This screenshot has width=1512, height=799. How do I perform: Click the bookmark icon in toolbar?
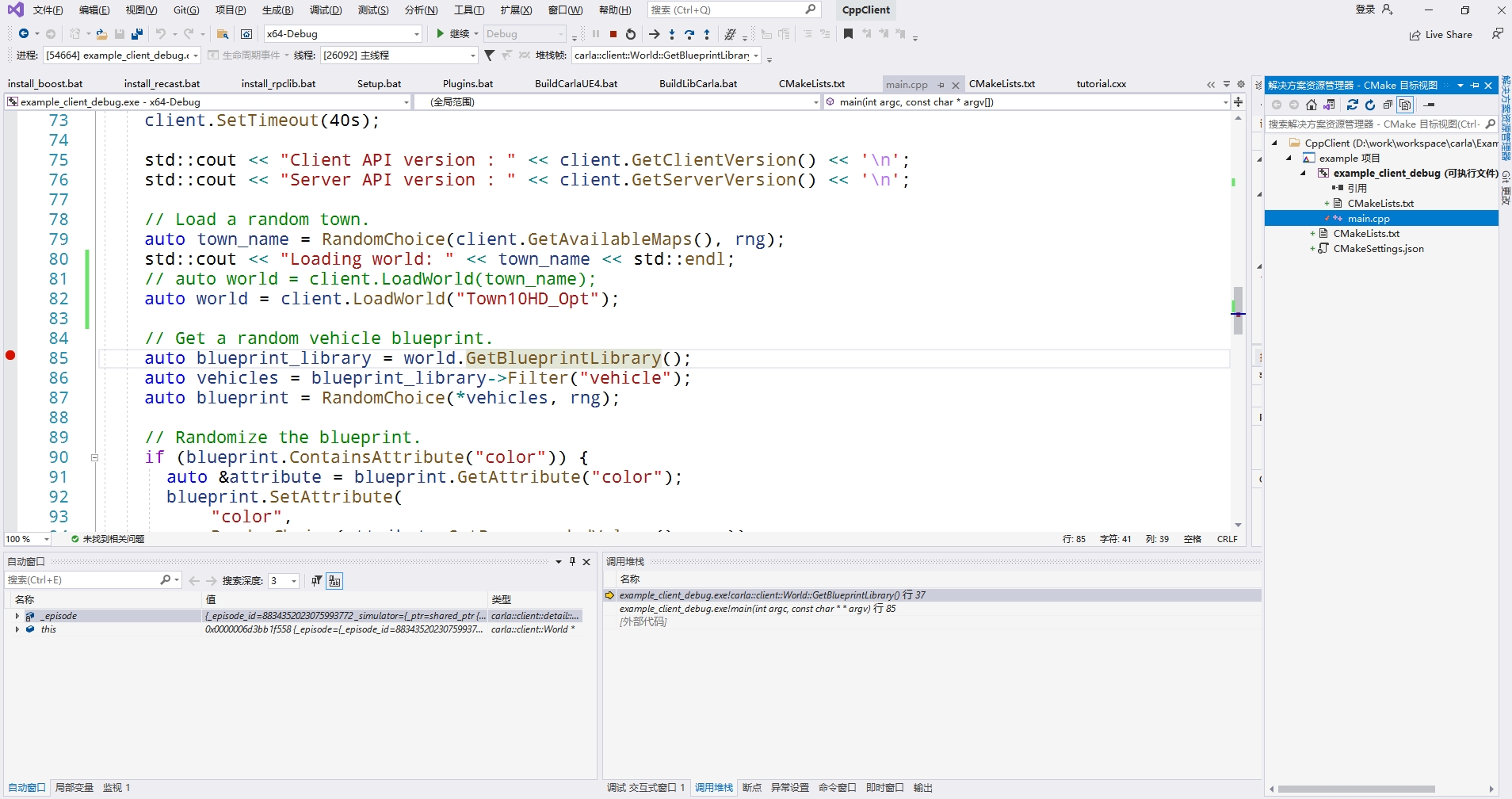848,34
